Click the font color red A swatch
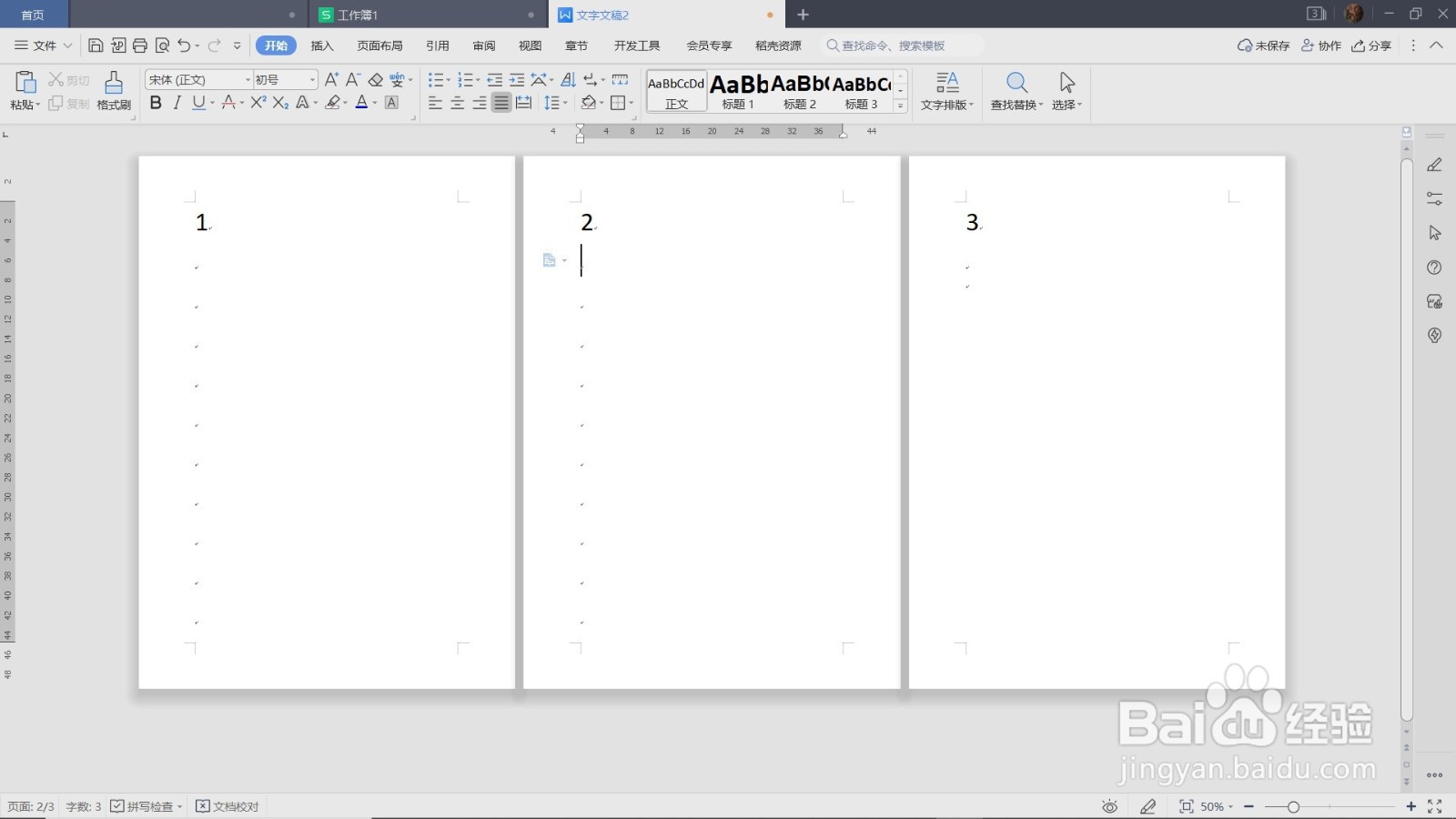Viewport: 1456px width, 819px height. 361,103
